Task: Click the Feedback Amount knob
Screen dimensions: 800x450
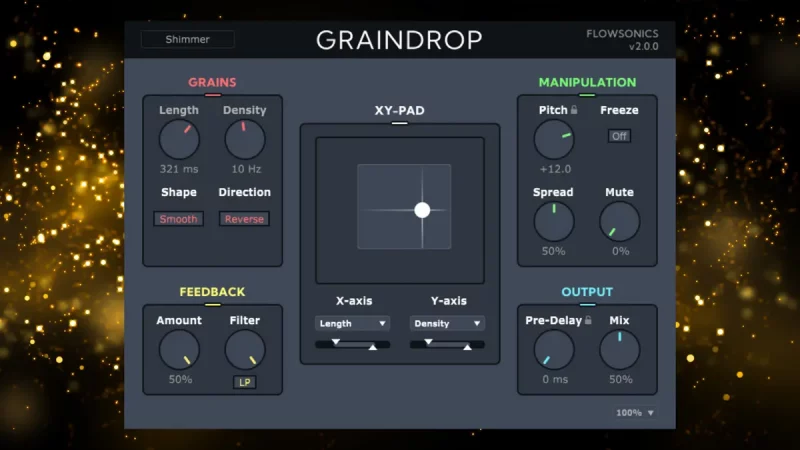Action: [179, 350]
